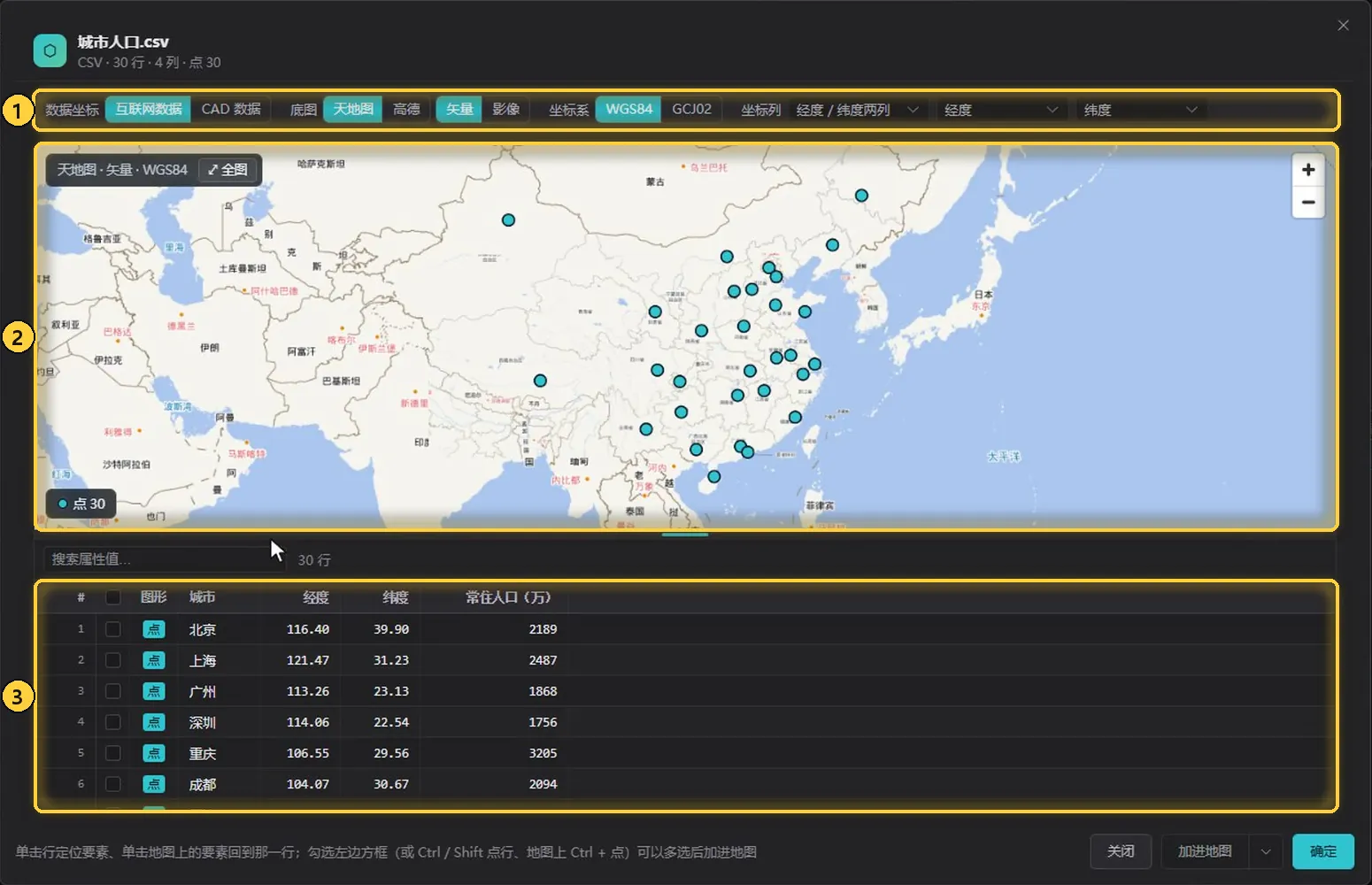Screen dimensions: 1372x885
Task: Expand the 加进地图 dropdown arrow
Action: pyautogui.click(x=1266, y=851)
